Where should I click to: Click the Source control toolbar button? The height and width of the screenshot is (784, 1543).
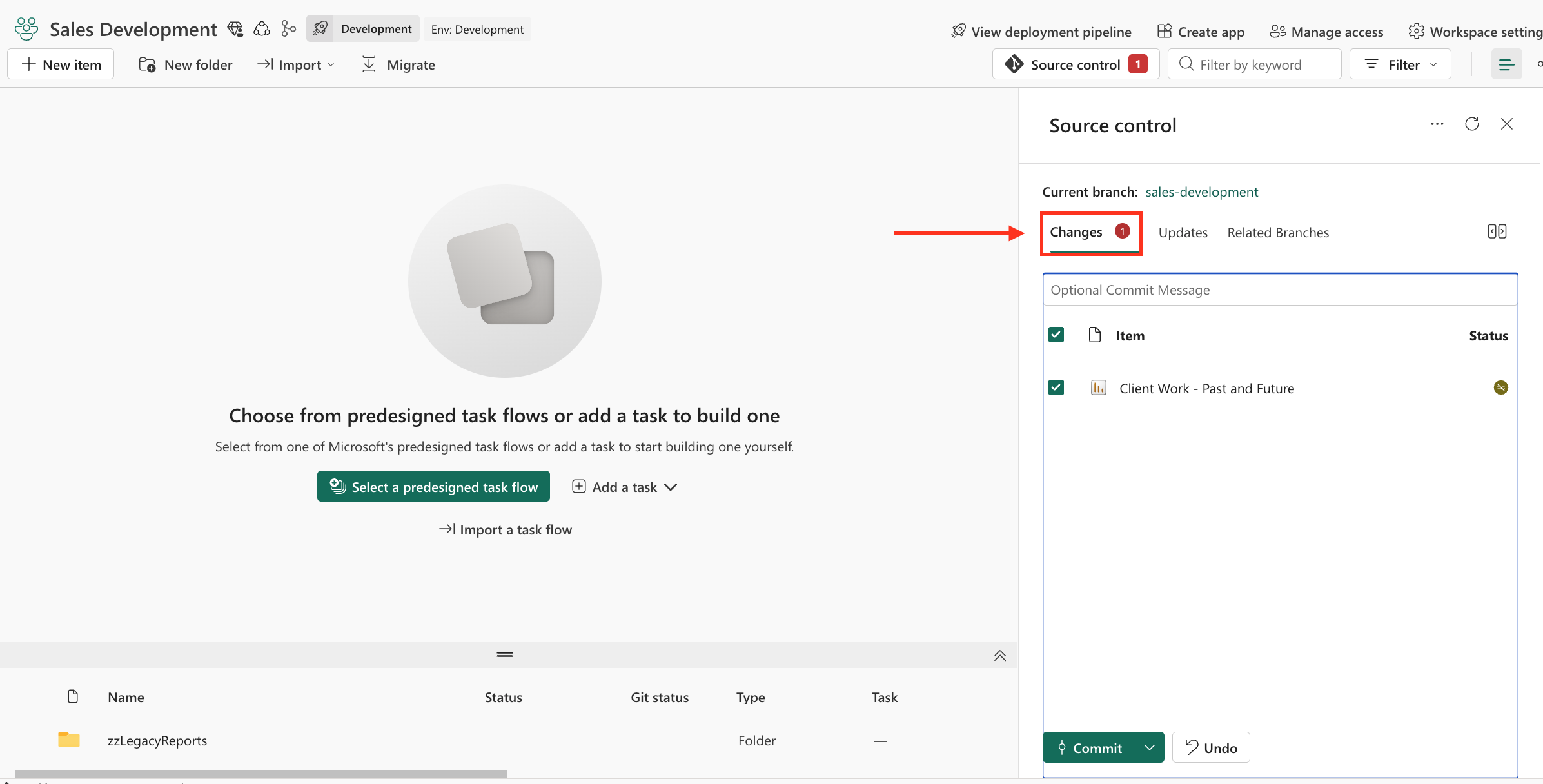(1076, 64)
